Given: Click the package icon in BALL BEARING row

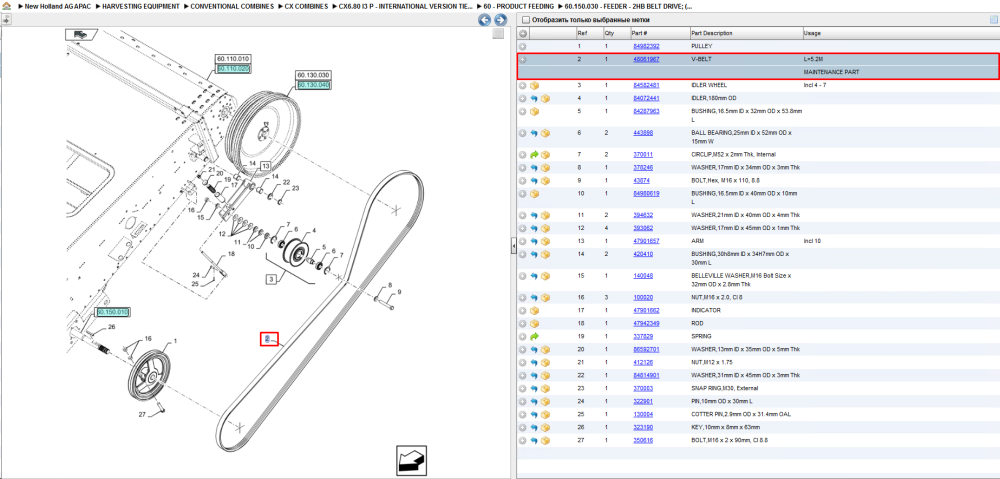Looking at the screenshot, I should [x=546, y=133].
